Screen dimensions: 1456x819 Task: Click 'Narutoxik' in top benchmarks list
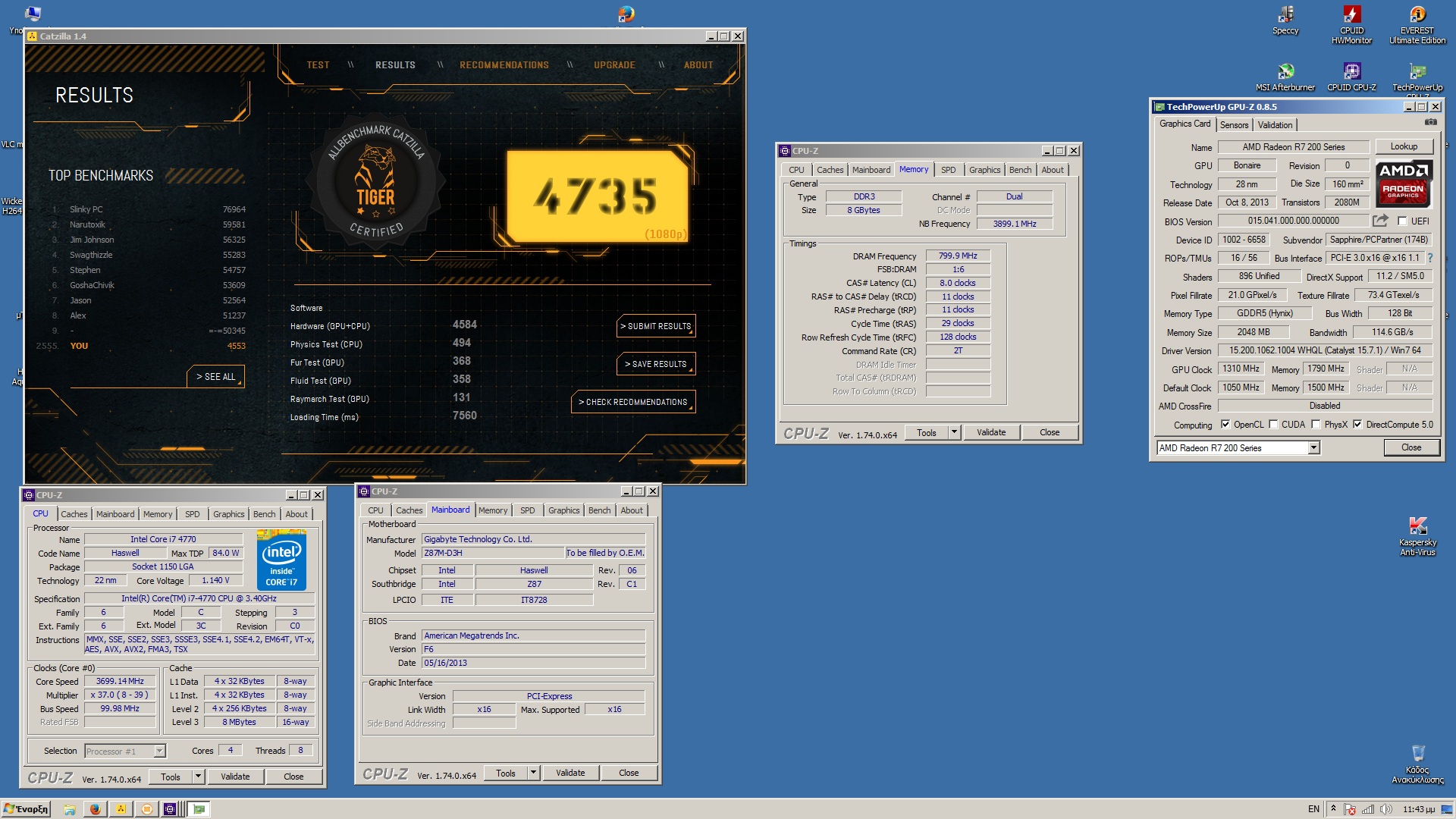pyautogui.click(x=88, y=224)
